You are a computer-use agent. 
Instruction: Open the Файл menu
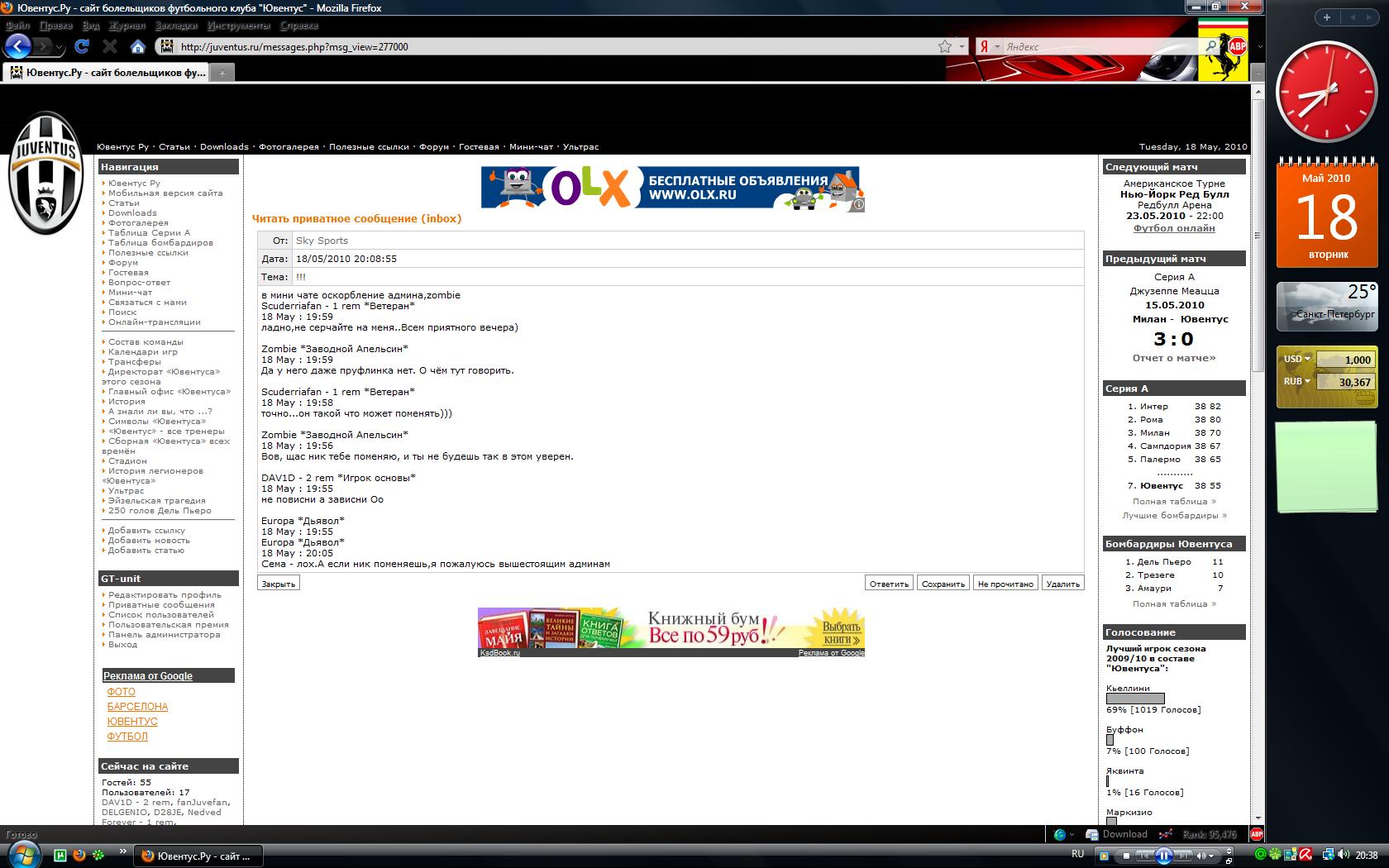pos(17,26)
